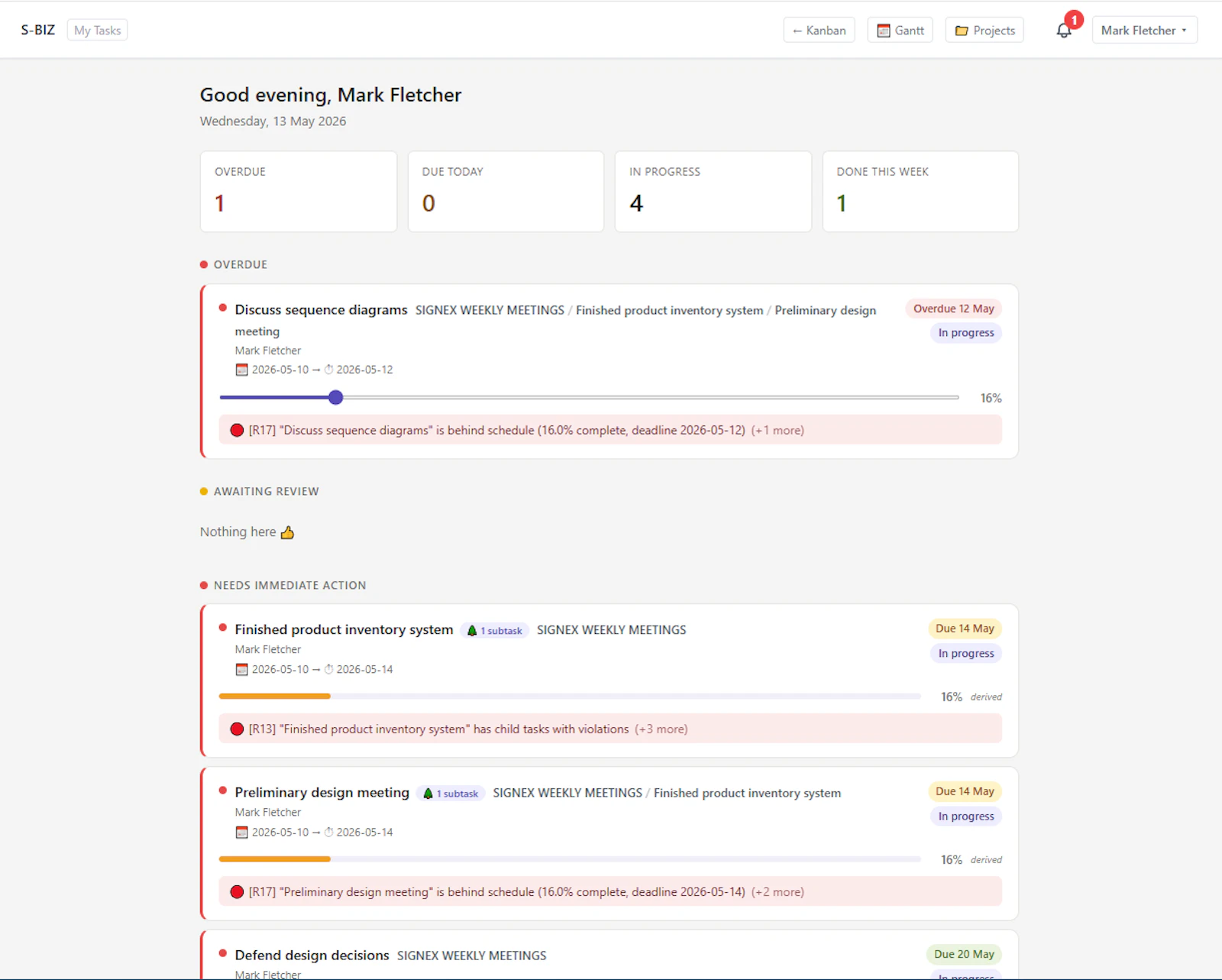Click the orange progress bar on Preliminary design meeting
This screenshot has width=1222, height=980.
pyautogui.click(x=275, y=859)
